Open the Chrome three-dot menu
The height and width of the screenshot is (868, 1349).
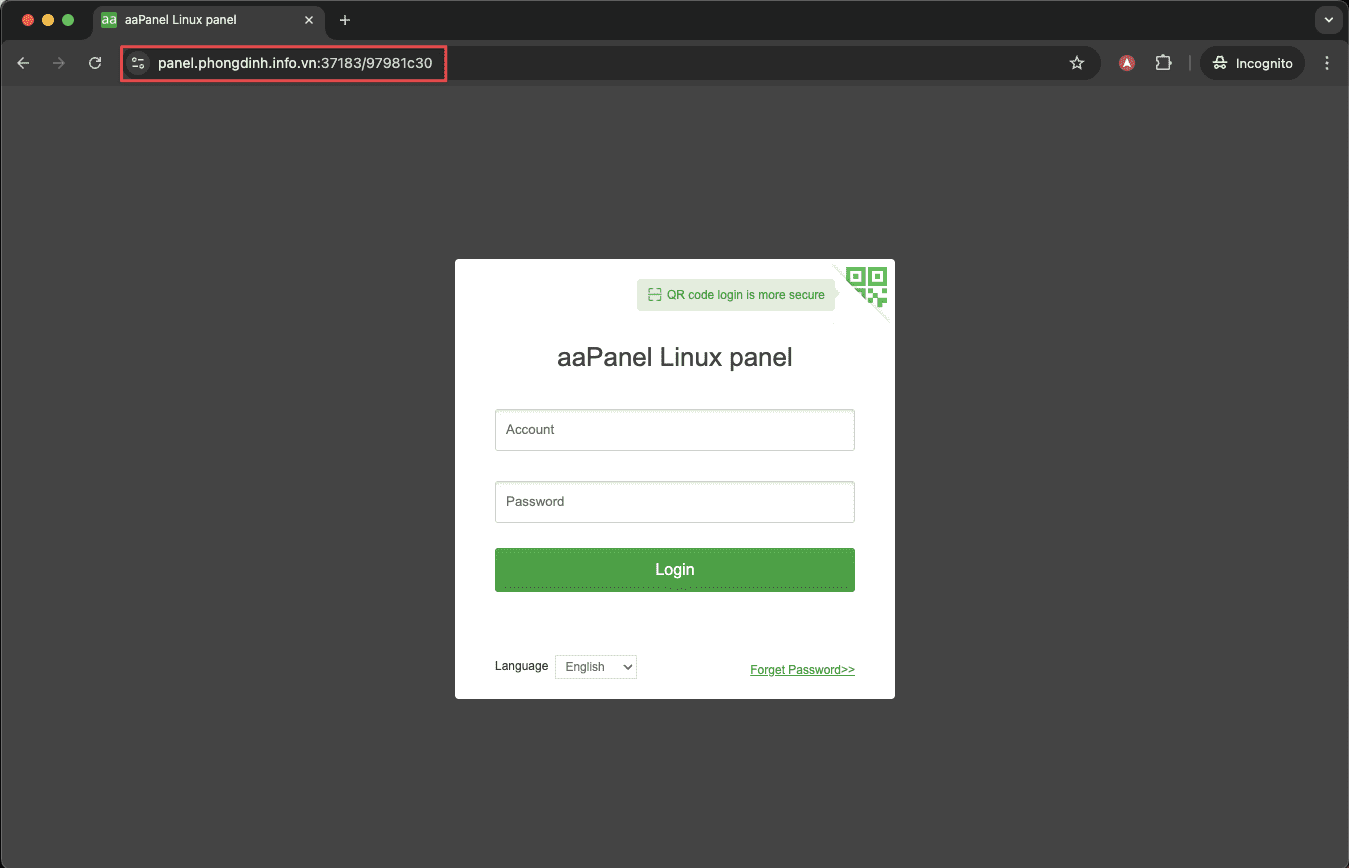coord(1327,63)
